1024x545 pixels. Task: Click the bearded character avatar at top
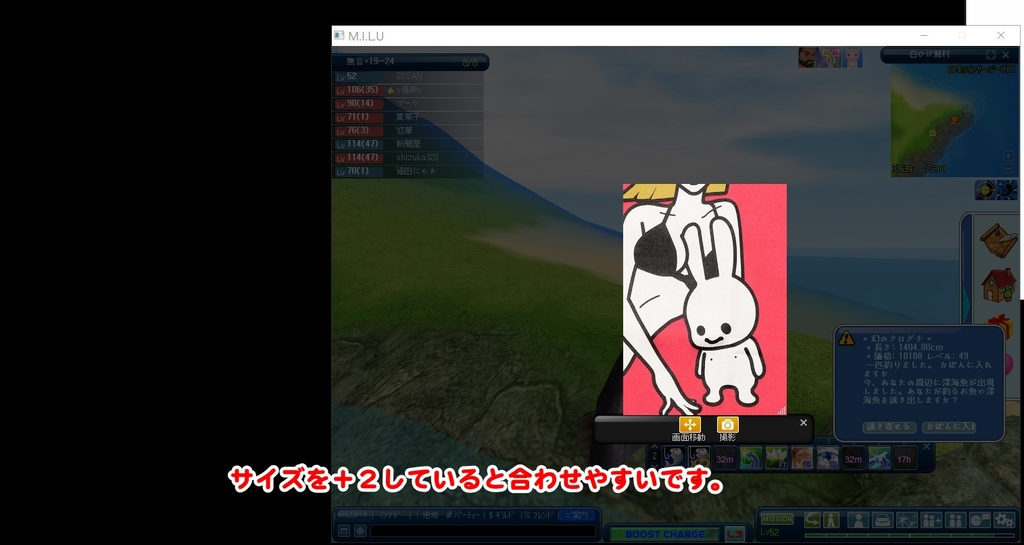tap(808, 57)
